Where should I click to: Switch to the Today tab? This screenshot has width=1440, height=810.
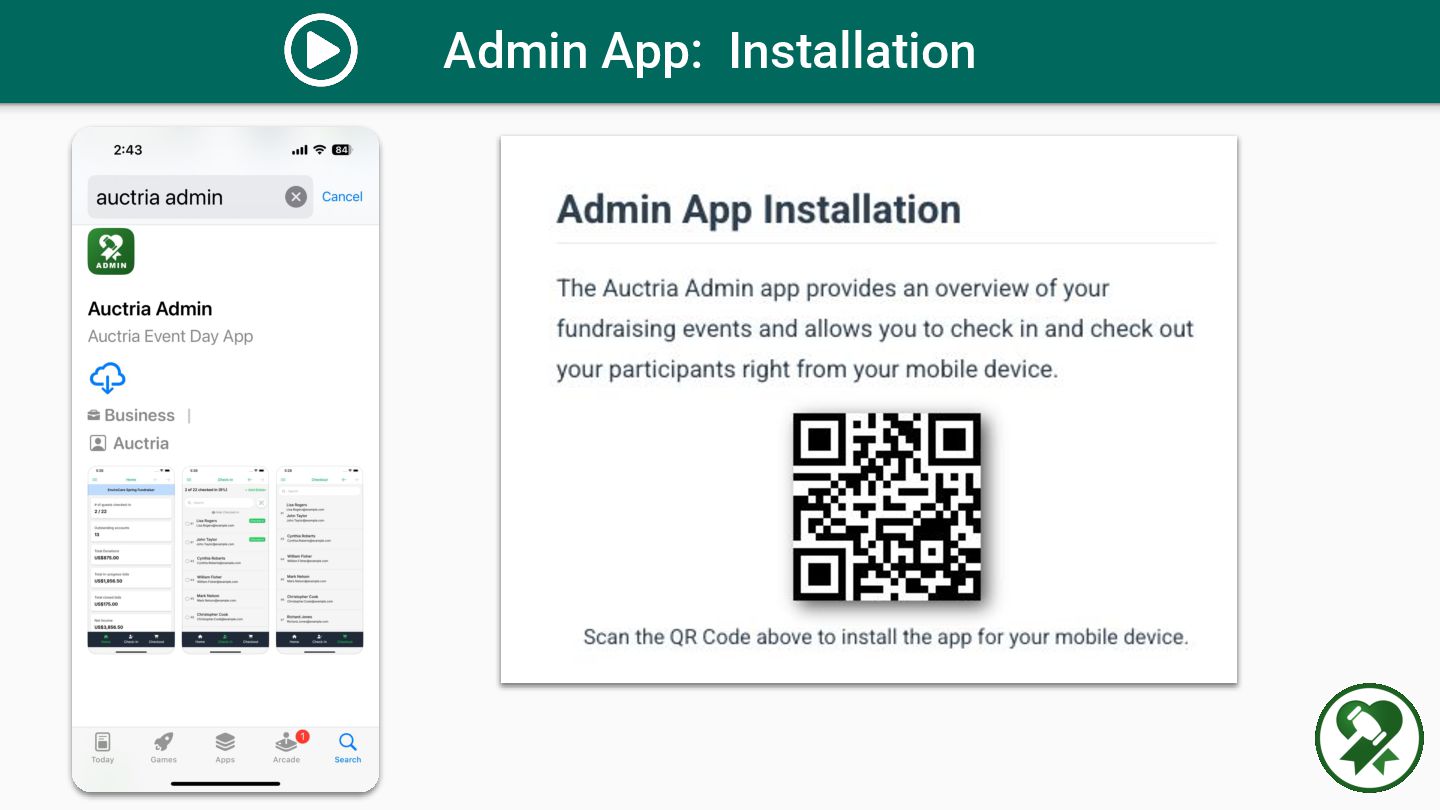point(103,748)
